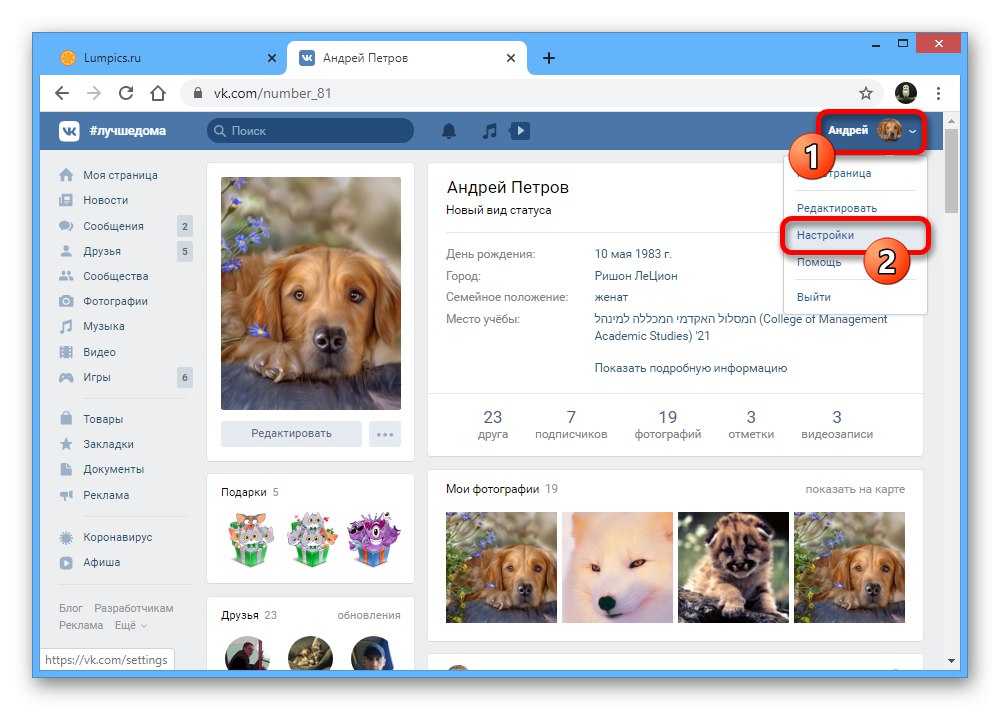Open the 19 фотографий counter
Image resolution: width=1000 pixels, height=710 pixels.
(668, 425)
